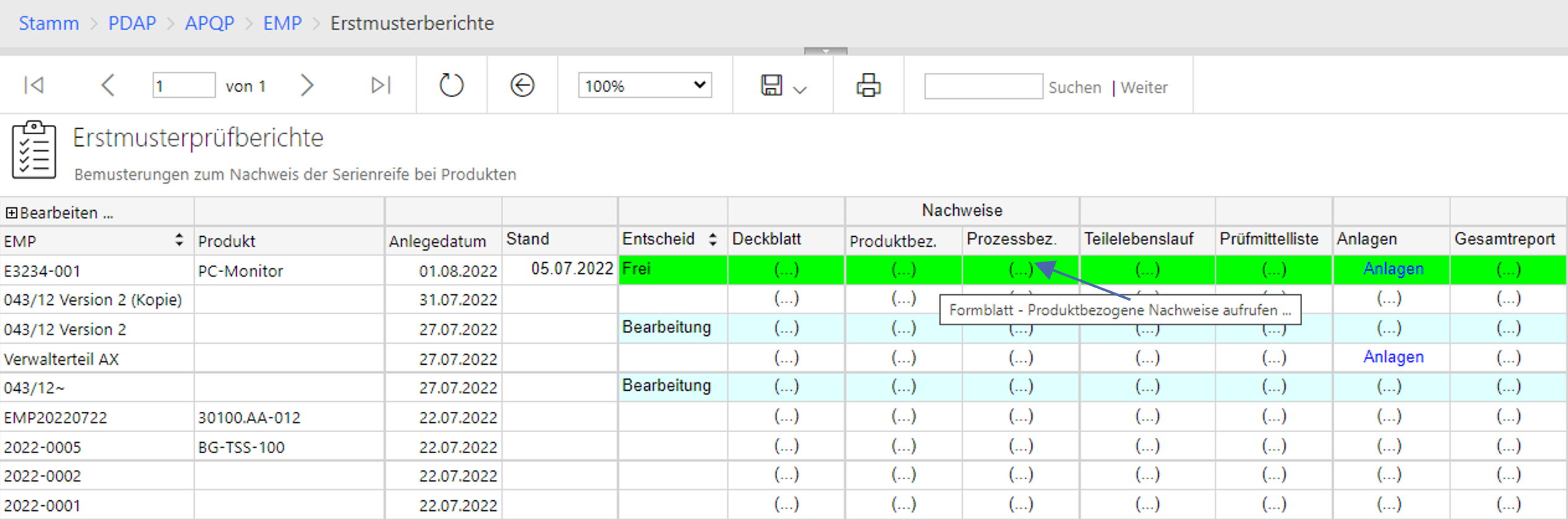Click the Erstmusterprüfberichte clipboard icon
Viewport: 1568px width, 520px height.
coord(34,150)
